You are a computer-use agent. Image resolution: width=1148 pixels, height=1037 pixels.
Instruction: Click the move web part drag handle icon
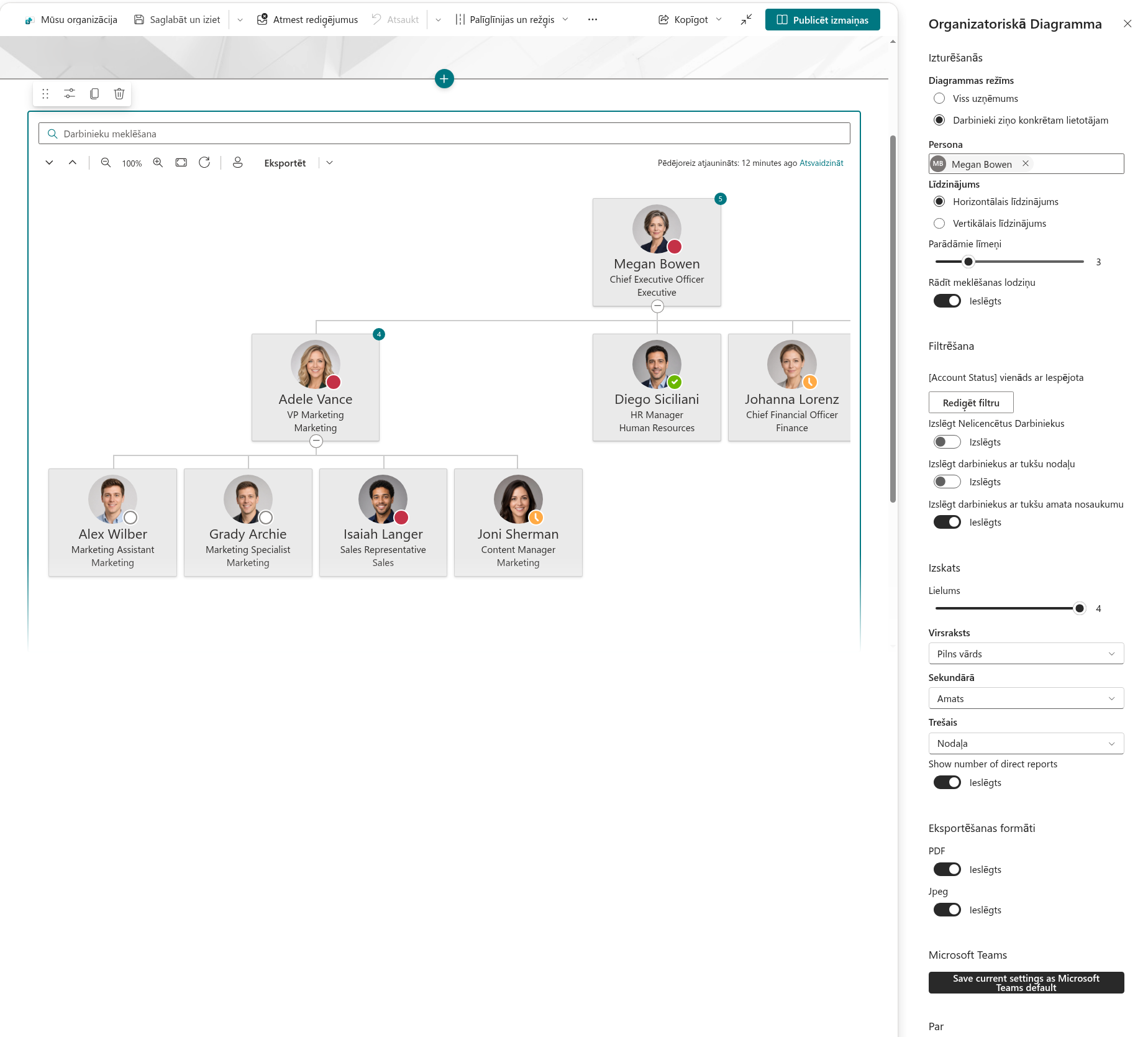45,94
